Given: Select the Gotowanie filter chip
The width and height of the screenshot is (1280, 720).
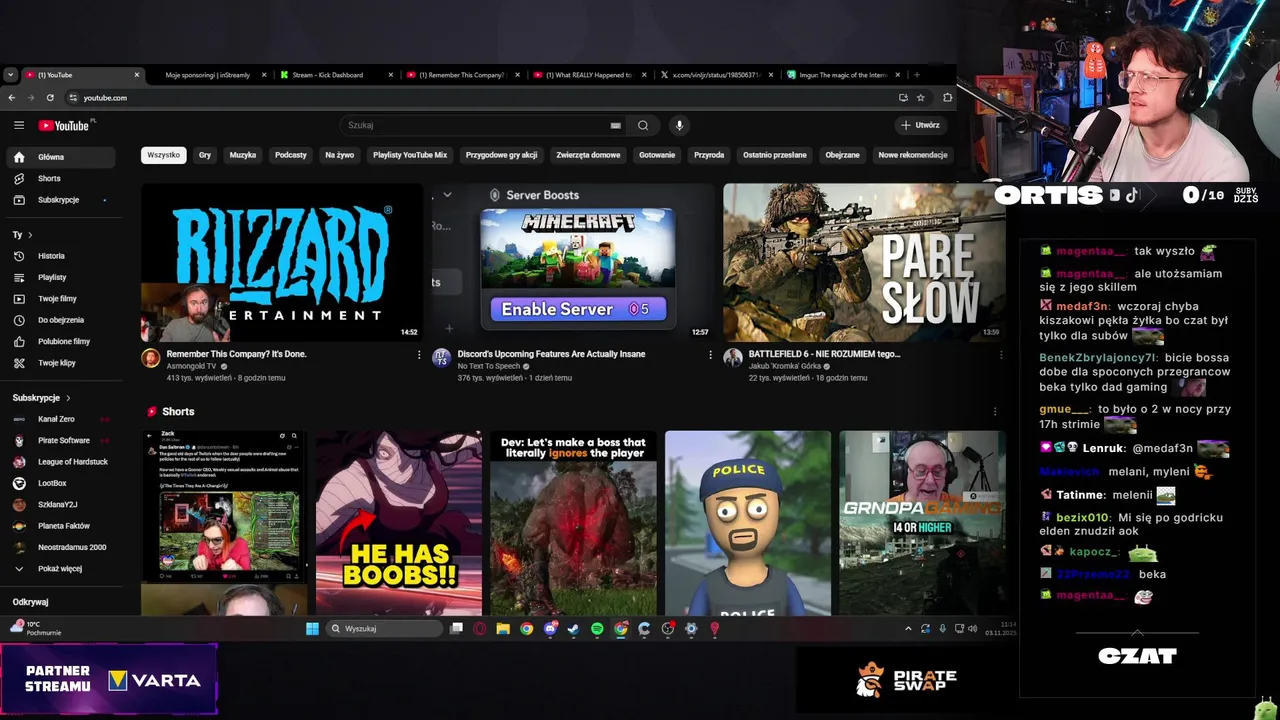Looking at the screenshot, I should click(657, 155).
